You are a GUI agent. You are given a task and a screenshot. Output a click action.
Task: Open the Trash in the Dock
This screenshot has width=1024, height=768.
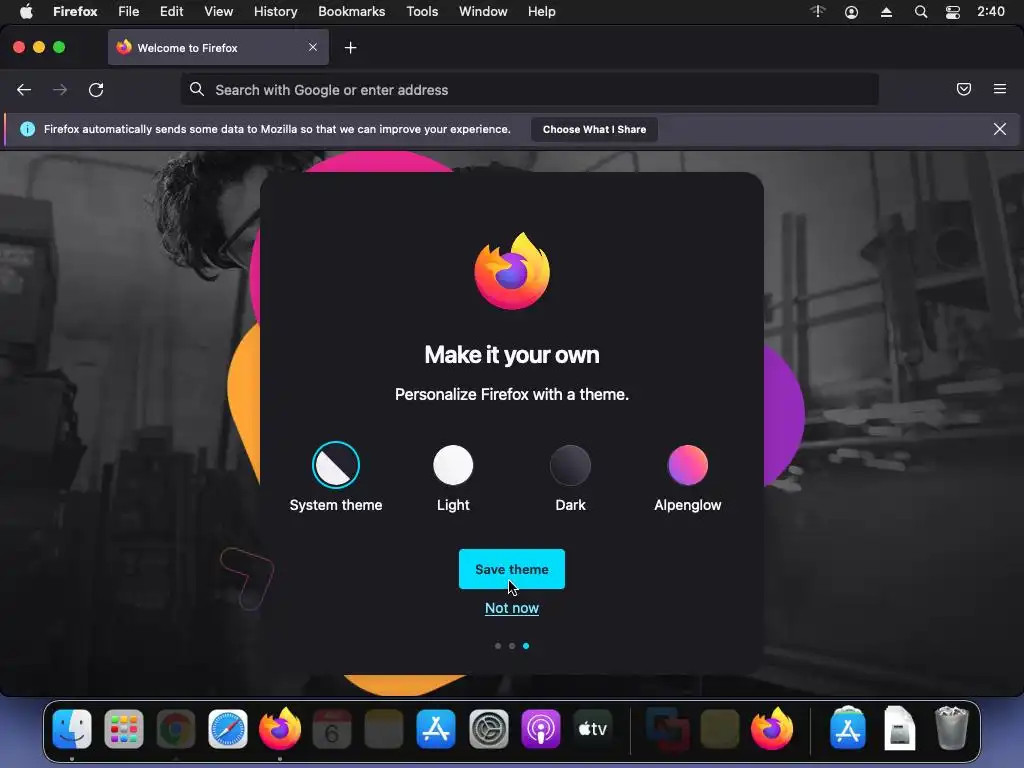[952, 728]
